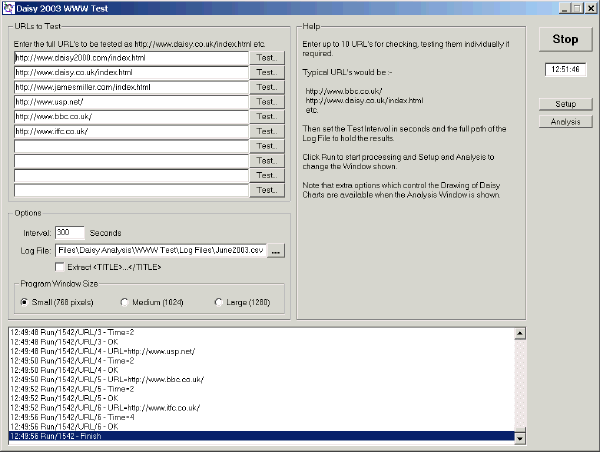Enable the Extract <TITLE> checkbox
The image size is (600, 452).
coord(60,267)
